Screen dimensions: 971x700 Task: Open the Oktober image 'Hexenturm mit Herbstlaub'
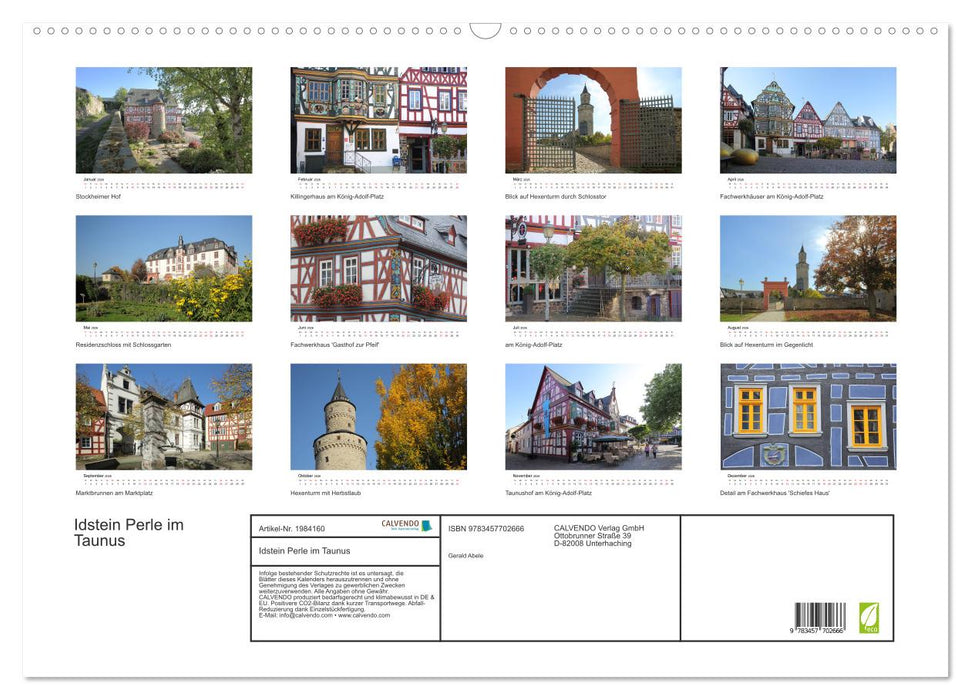click(x=378, y=416)
